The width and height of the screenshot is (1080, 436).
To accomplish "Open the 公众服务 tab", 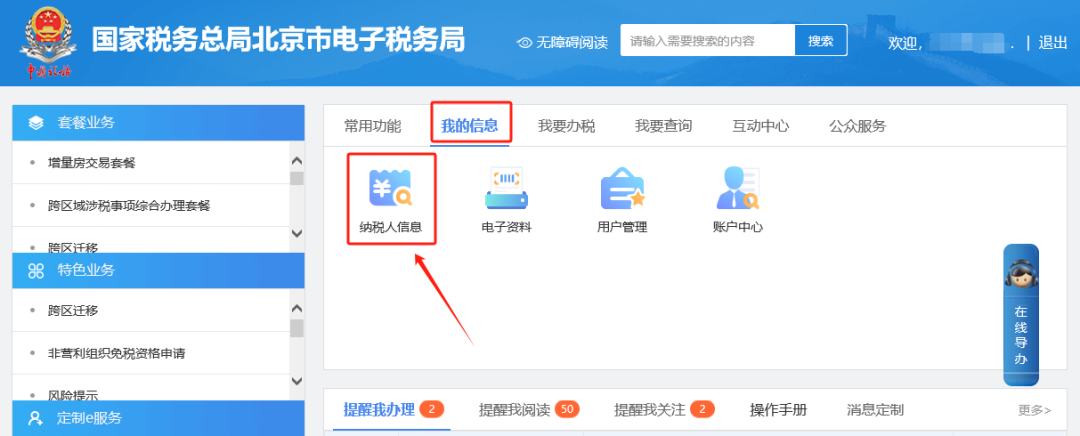I will coord(858,126).
